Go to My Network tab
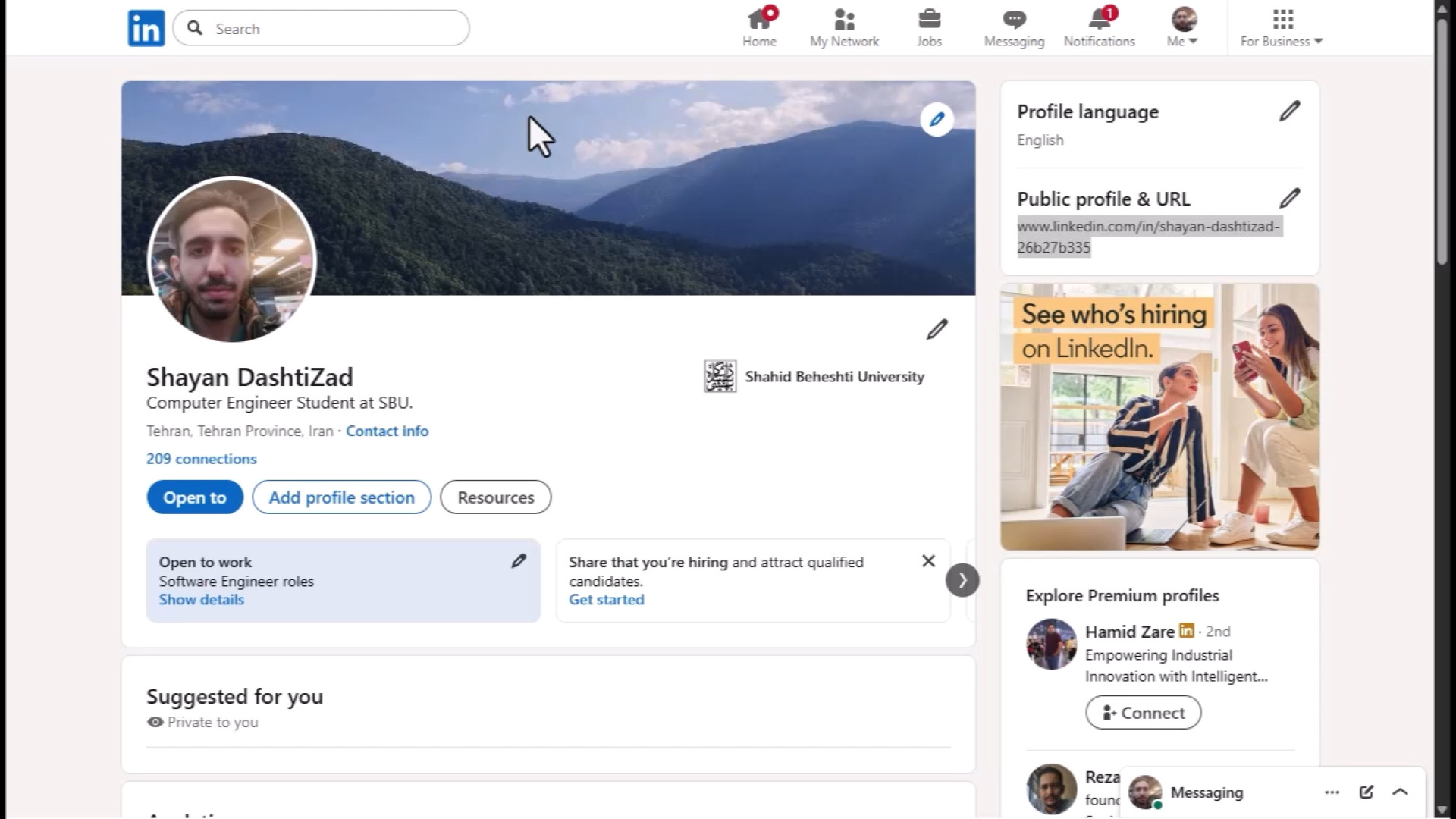This screenshot has width=1456, height=819. click(x=844, y=29)
